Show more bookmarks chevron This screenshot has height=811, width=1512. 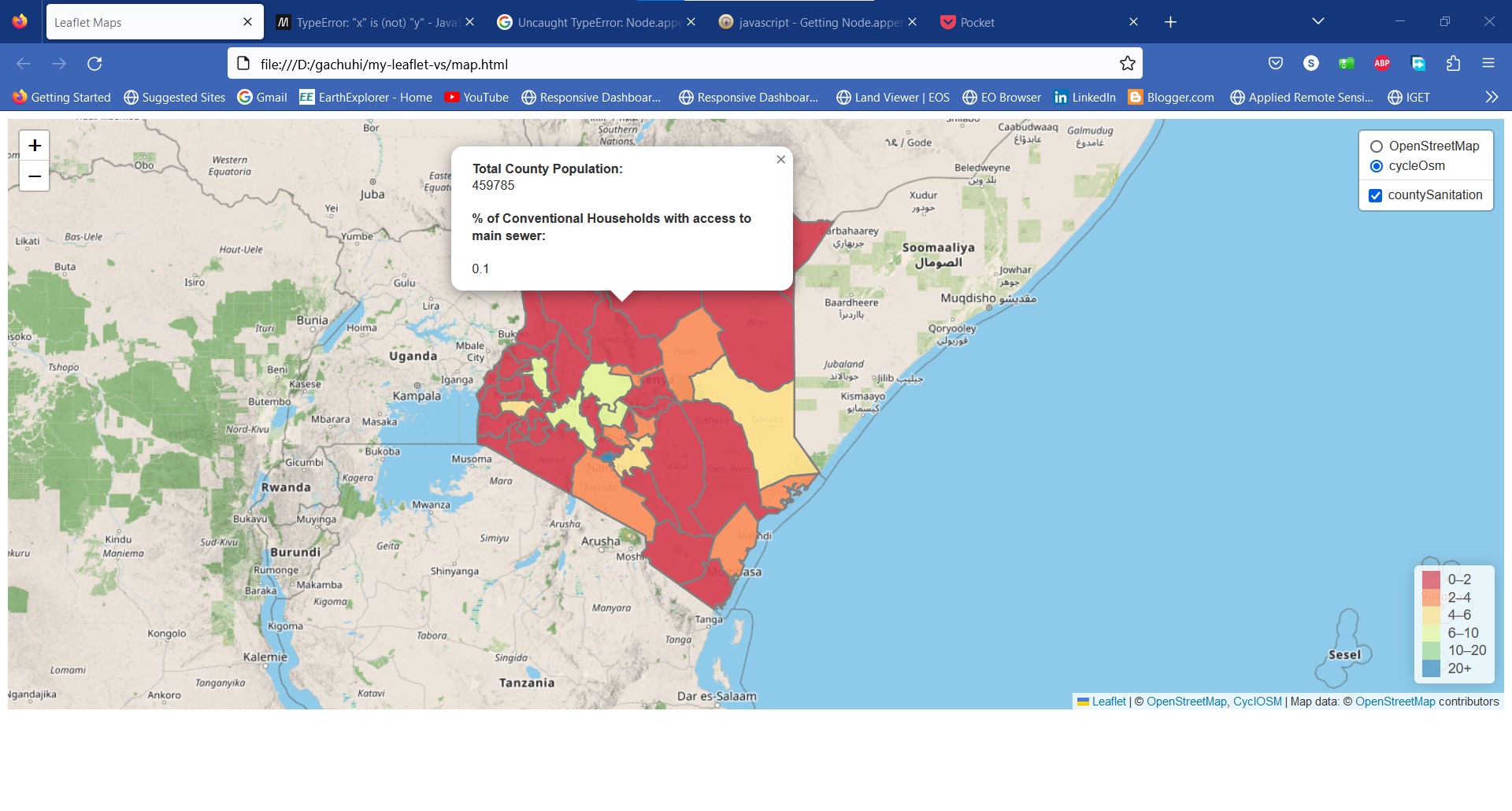point(1492,98)
